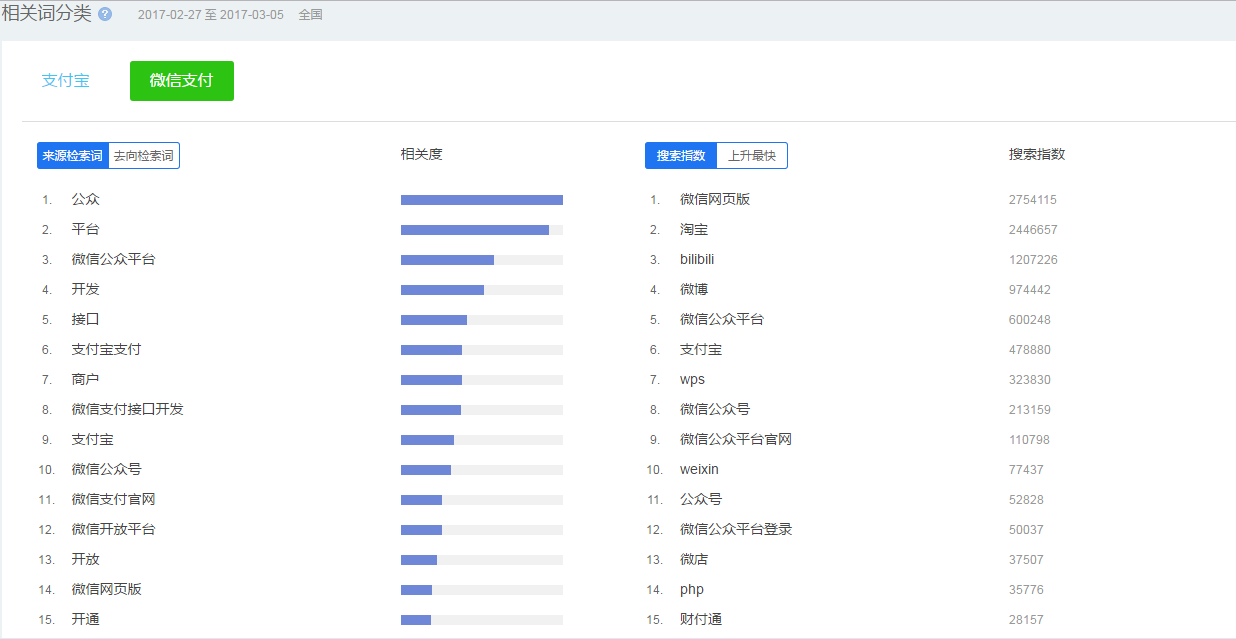Viewport: 1236px width, 639px height.
Task: Click the search index value 478880
Action: [x=1030, y=350]
